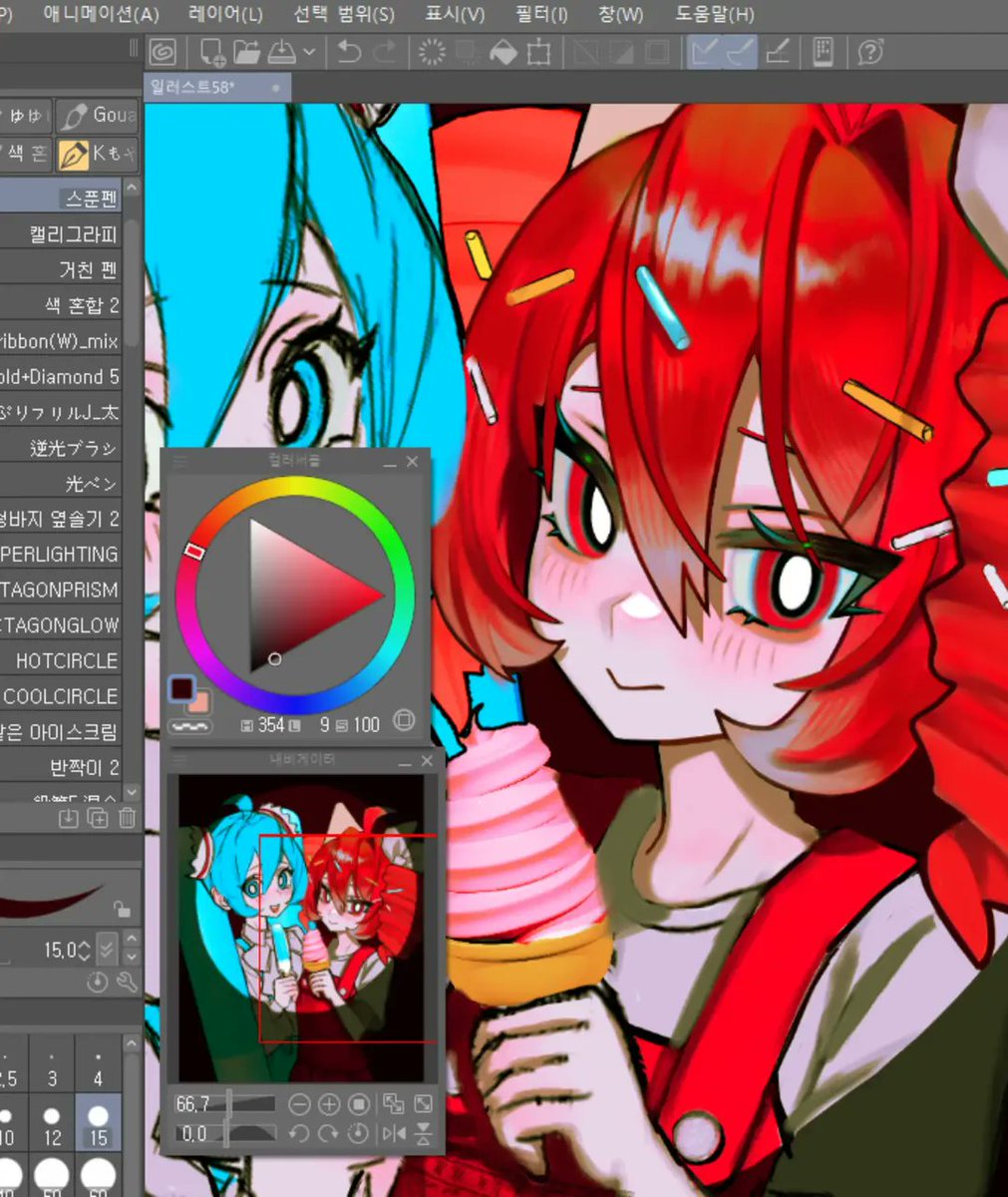Toggle Snap to Ruler

coord(705,52)
